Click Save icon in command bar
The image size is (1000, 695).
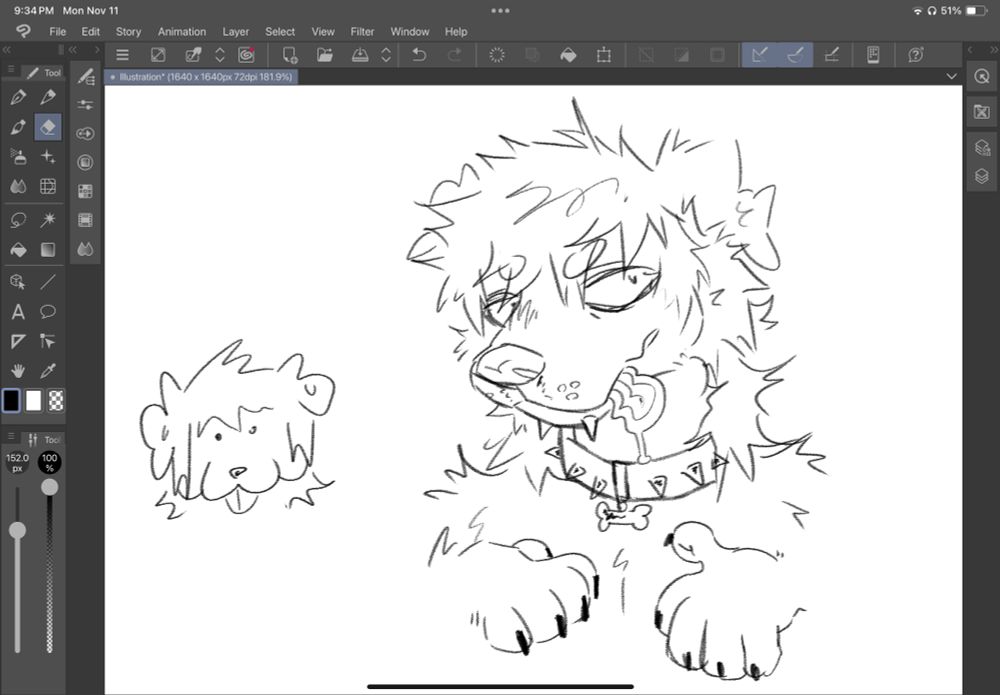360,55
